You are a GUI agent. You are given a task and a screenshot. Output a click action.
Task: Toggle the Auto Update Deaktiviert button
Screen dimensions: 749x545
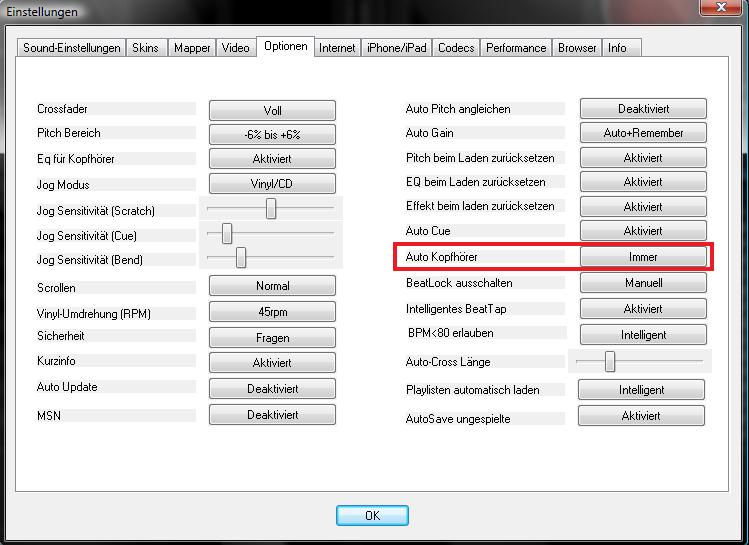[x=272, y=389]
